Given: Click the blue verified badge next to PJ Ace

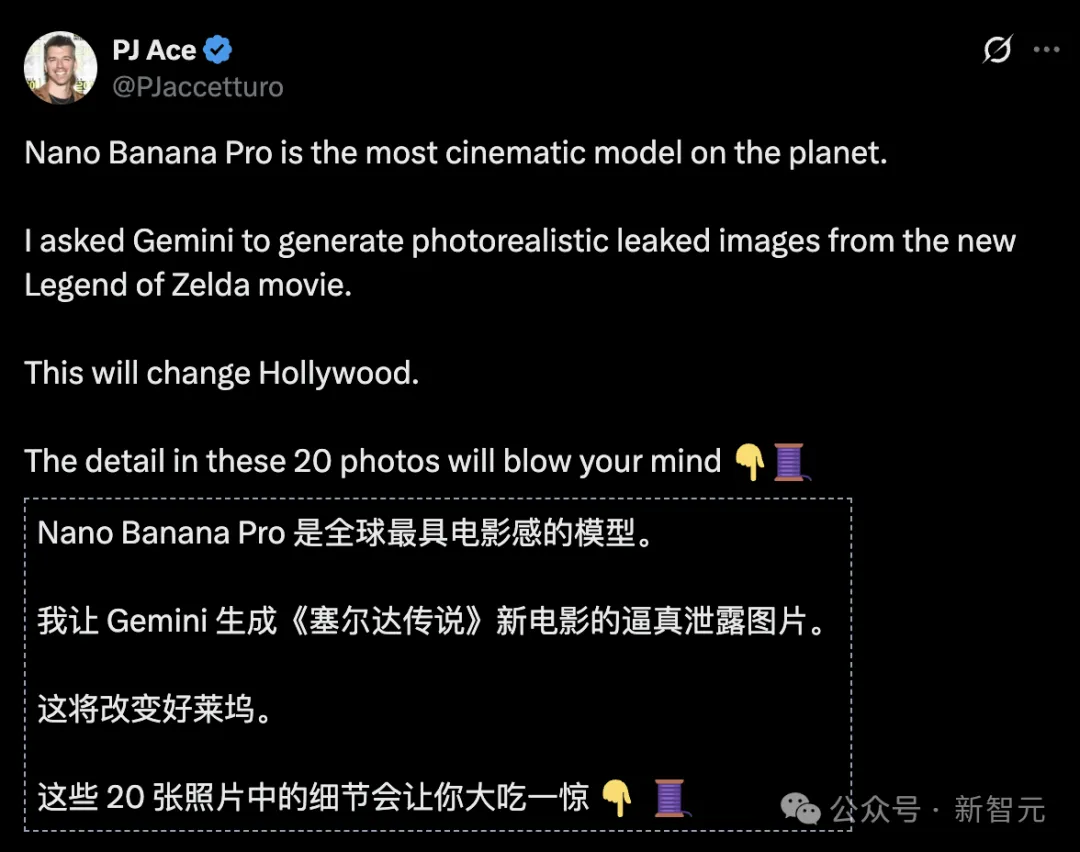Looking at the screenshot, I should click(216, 49).
